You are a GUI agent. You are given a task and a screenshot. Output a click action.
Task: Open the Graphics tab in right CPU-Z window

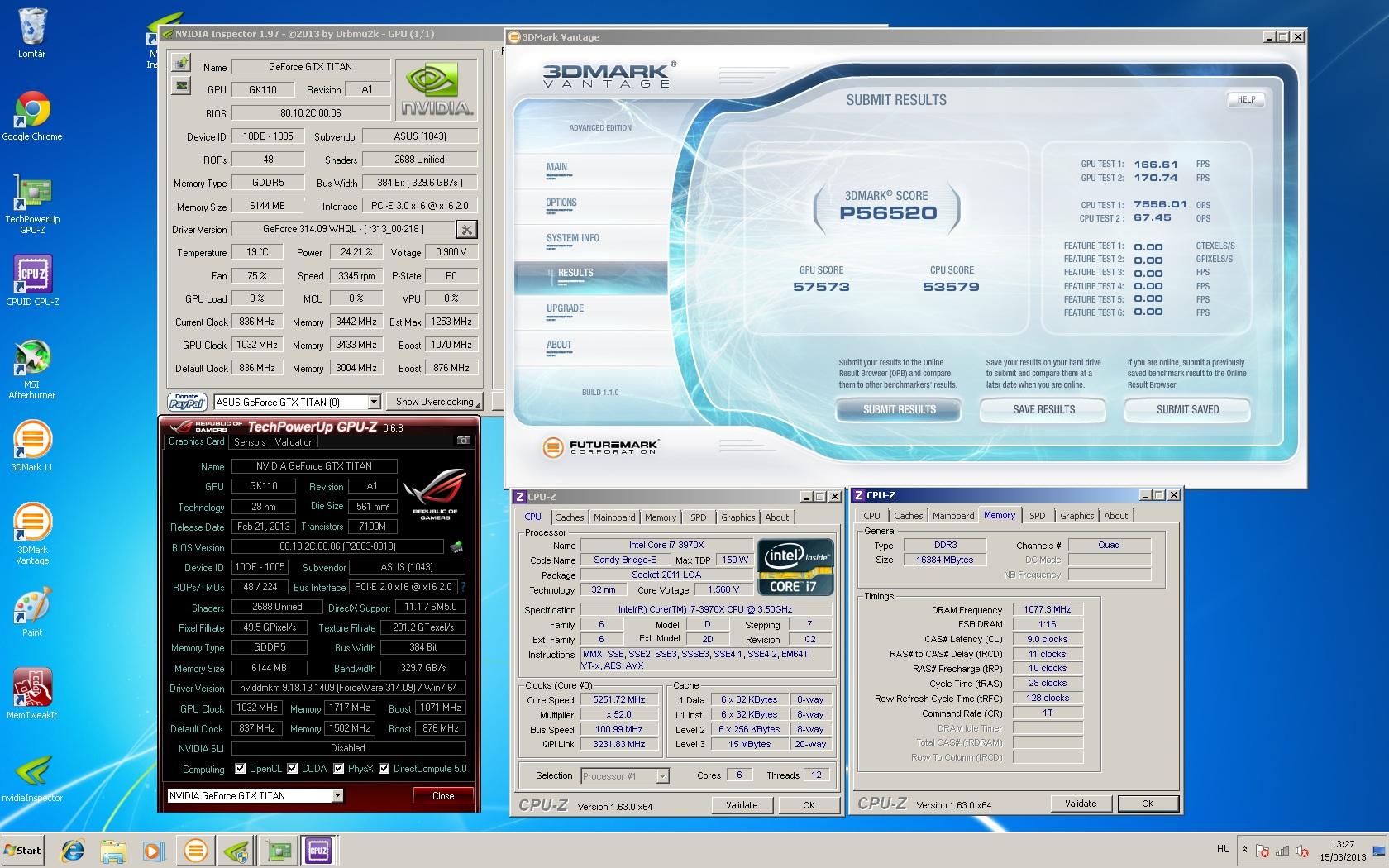(1077, 516)
